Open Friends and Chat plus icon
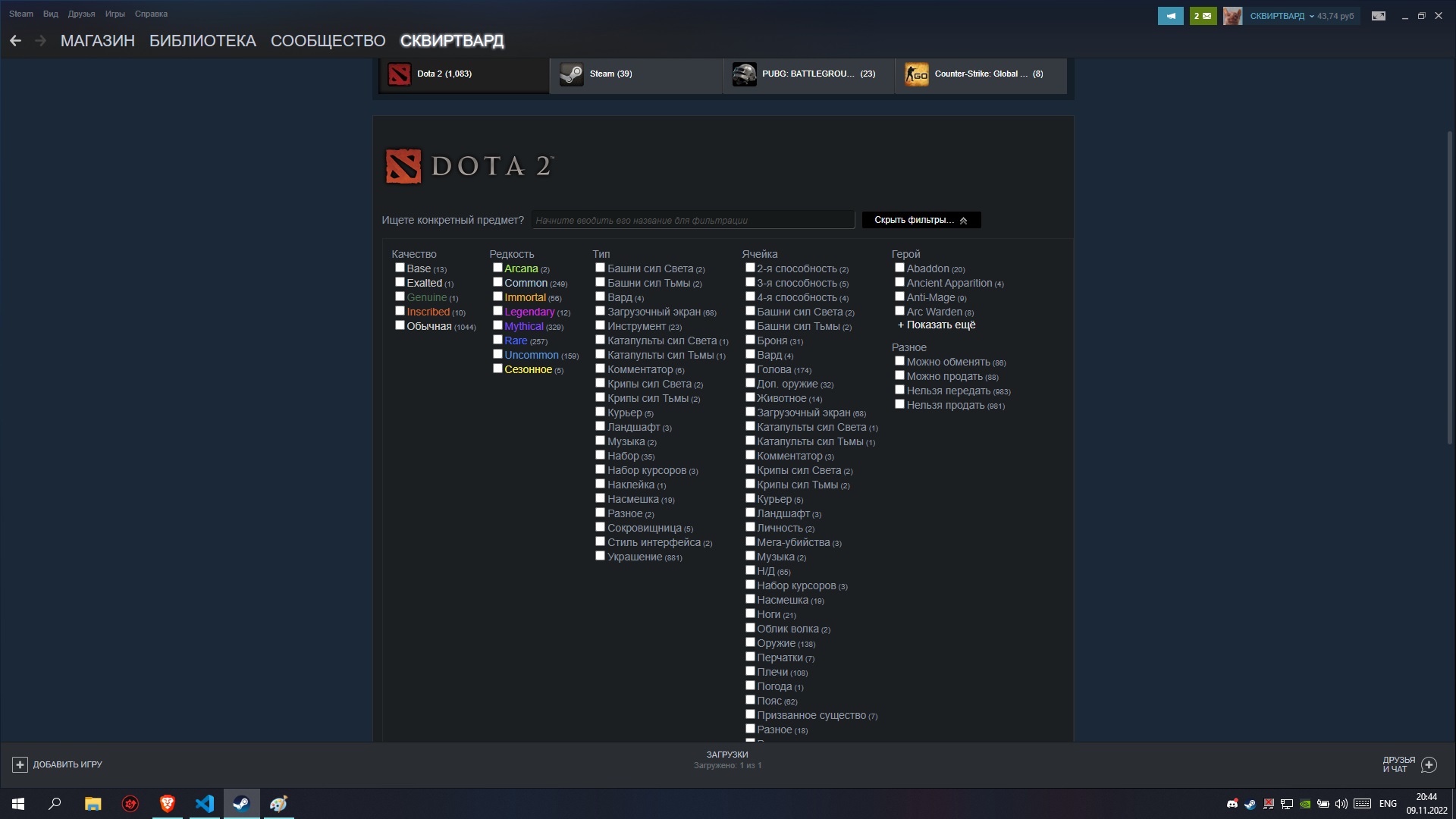This screenshot has height=819, width=1456. pos(1429,764)
